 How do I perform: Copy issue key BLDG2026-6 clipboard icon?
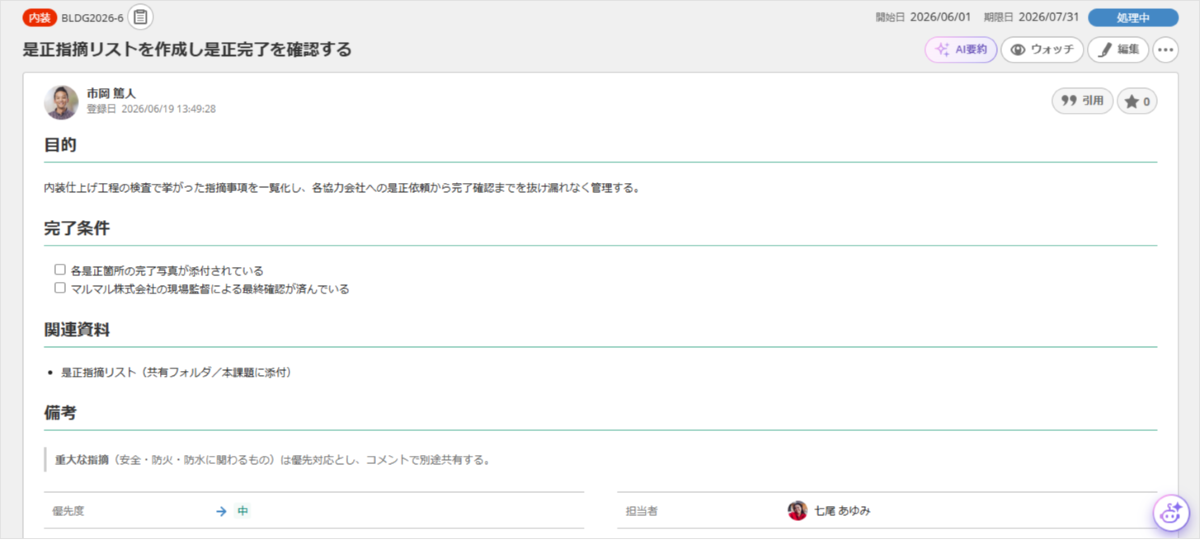141,17
